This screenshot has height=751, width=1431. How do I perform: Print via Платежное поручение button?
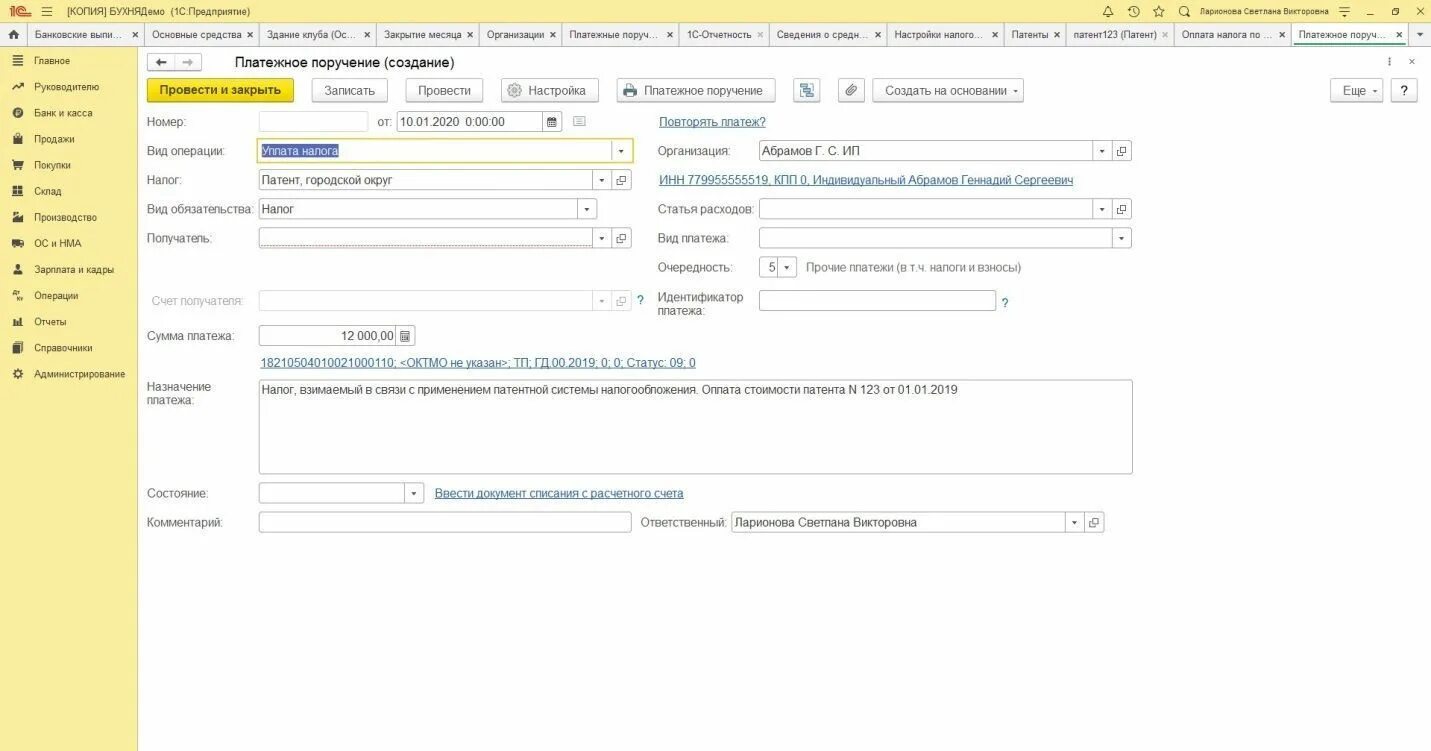click(x=696, y=90)
